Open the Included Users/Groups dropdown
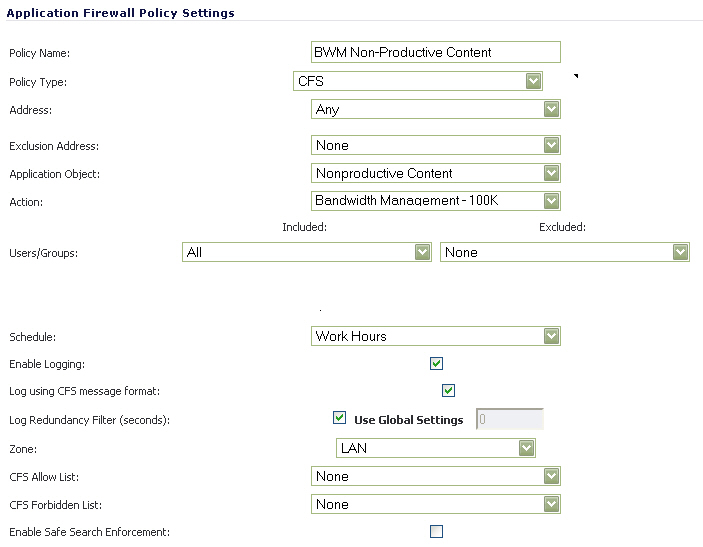This screenshot has height=547, width=703. (308, 252)
